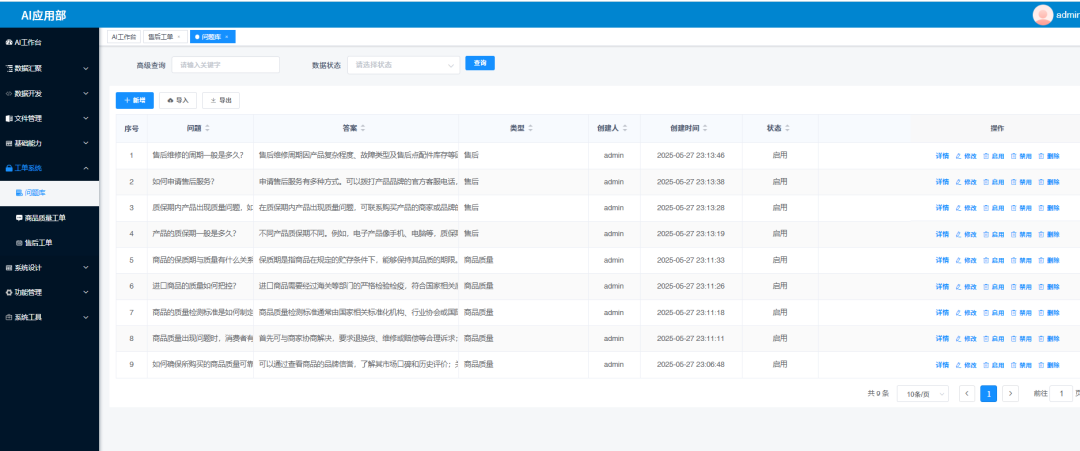The image size is (1080, 451).
Task: Click timestamp '2025-05-27 23:06:48'
Action: point(691,365)
